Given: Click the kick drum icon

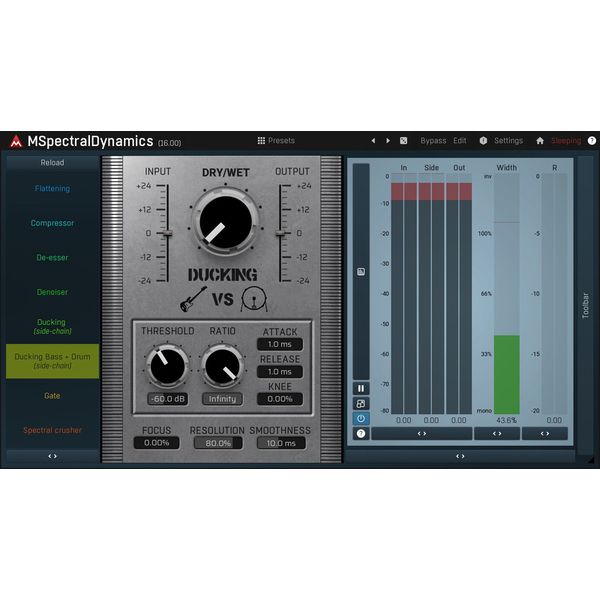Looking at the screenshot, I should click(254, 299).
